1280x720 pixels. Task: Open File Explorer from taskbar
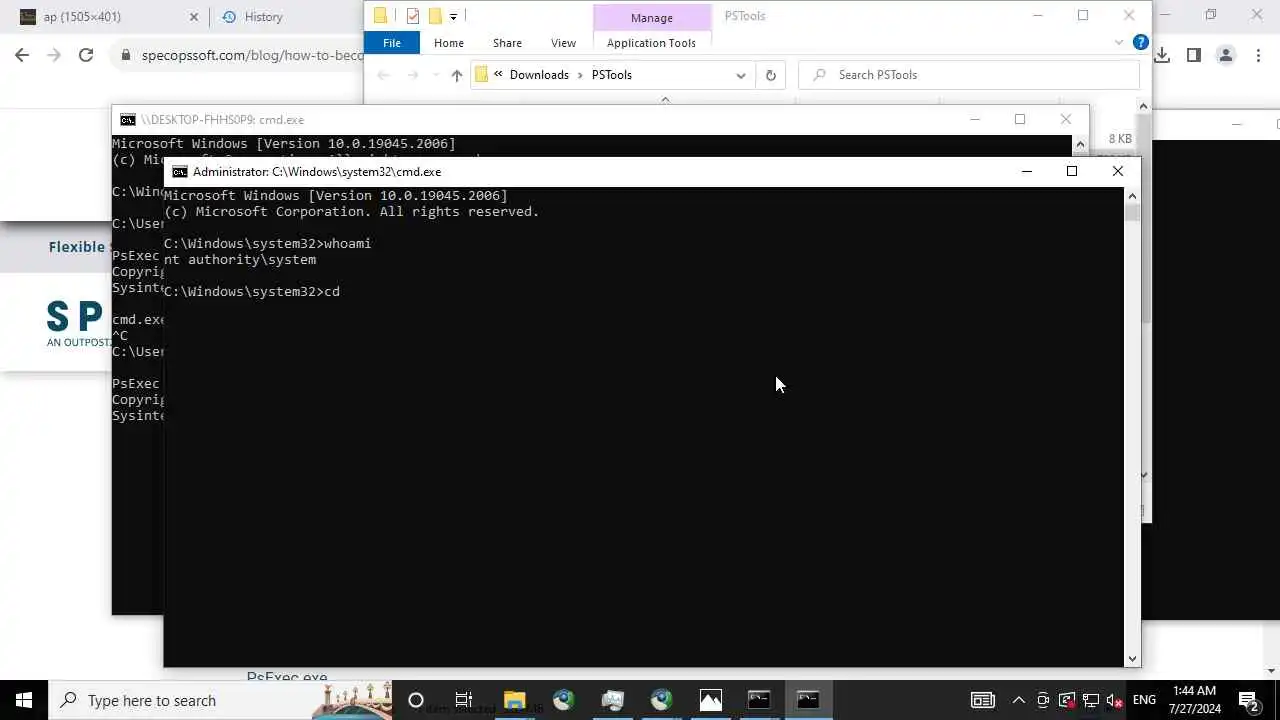click(514, 700)
